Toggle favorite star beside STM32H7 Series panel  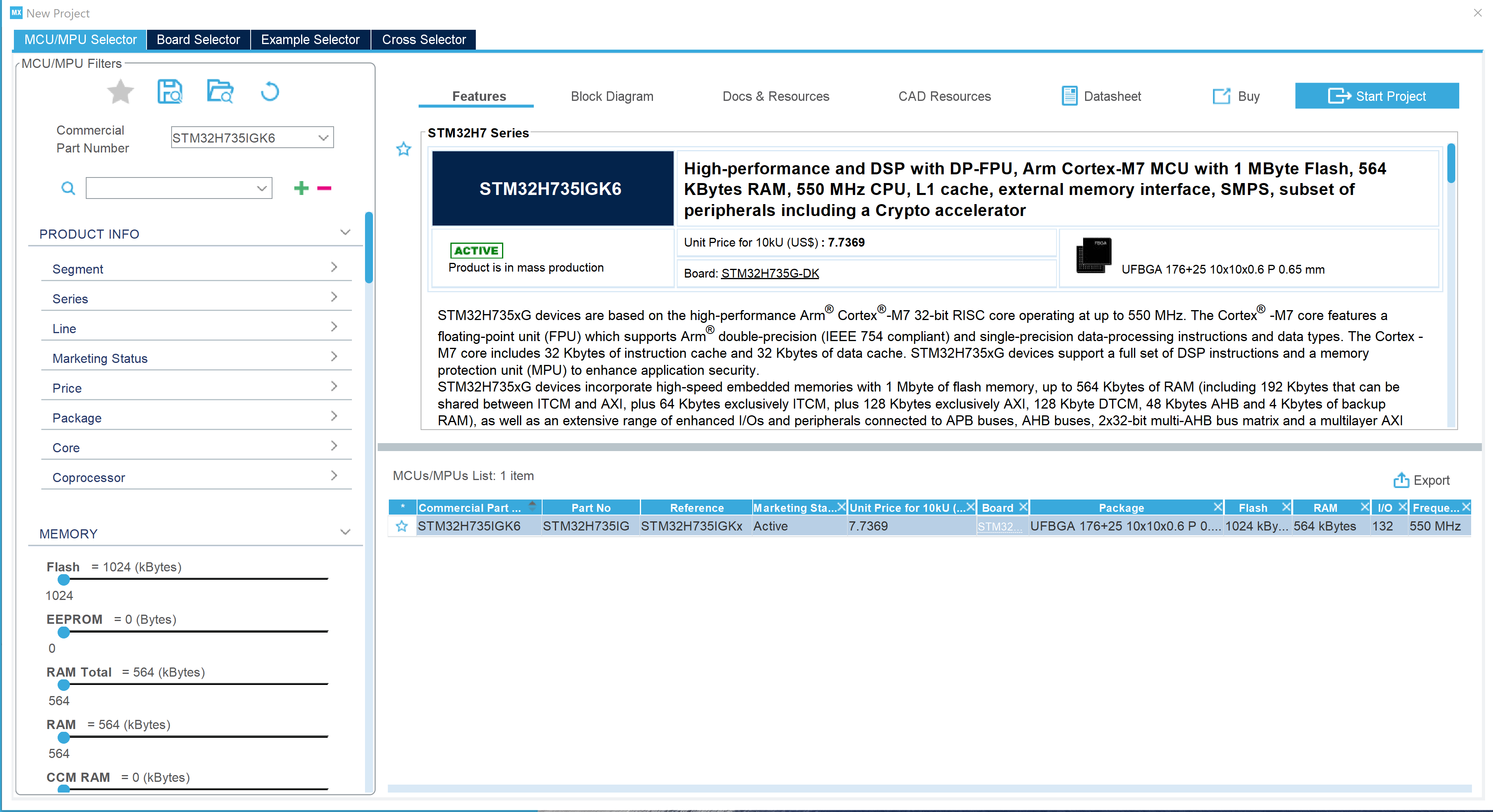[x=404, y=150]
